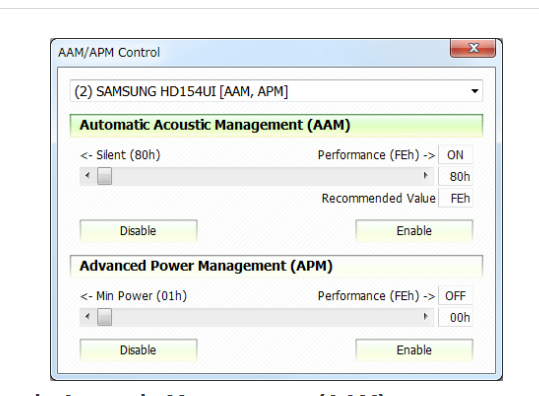This screenshot has height=396, width=539.
Task: Click the 'Recommended Value' label
Action: [378, 198]
